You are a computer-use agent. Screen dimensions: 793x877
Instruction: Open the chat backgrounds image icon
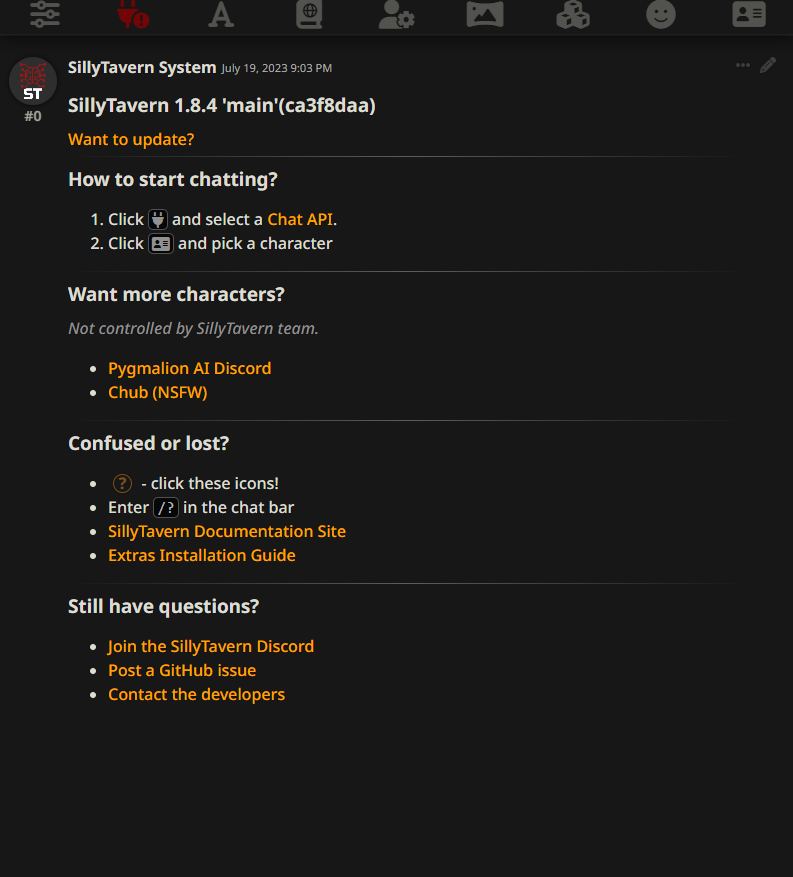click(x=485, y=14)
